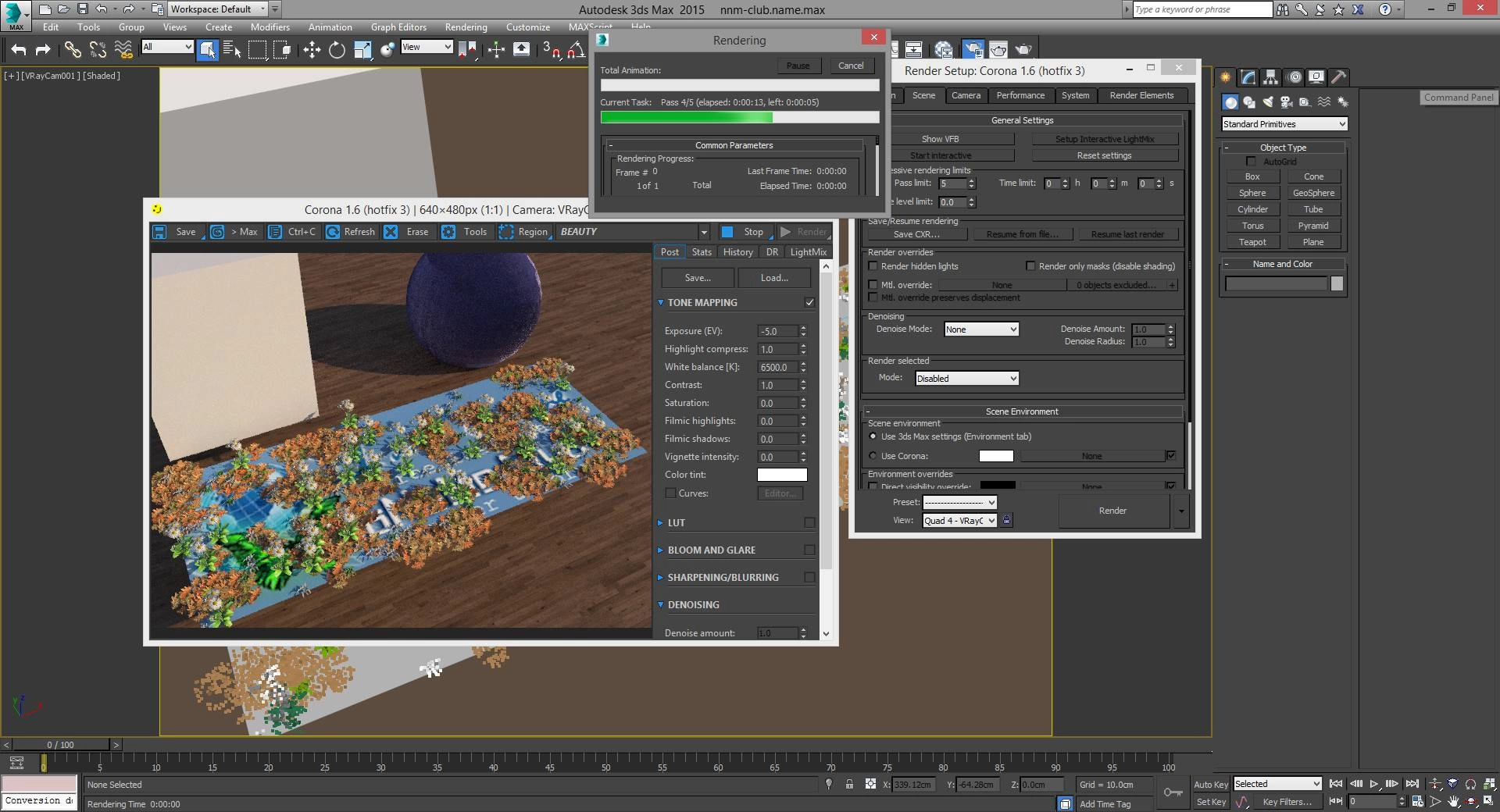Open the Denoise Mode dropdown
This screenshot has width=1500, height=812.
point(981,329)
